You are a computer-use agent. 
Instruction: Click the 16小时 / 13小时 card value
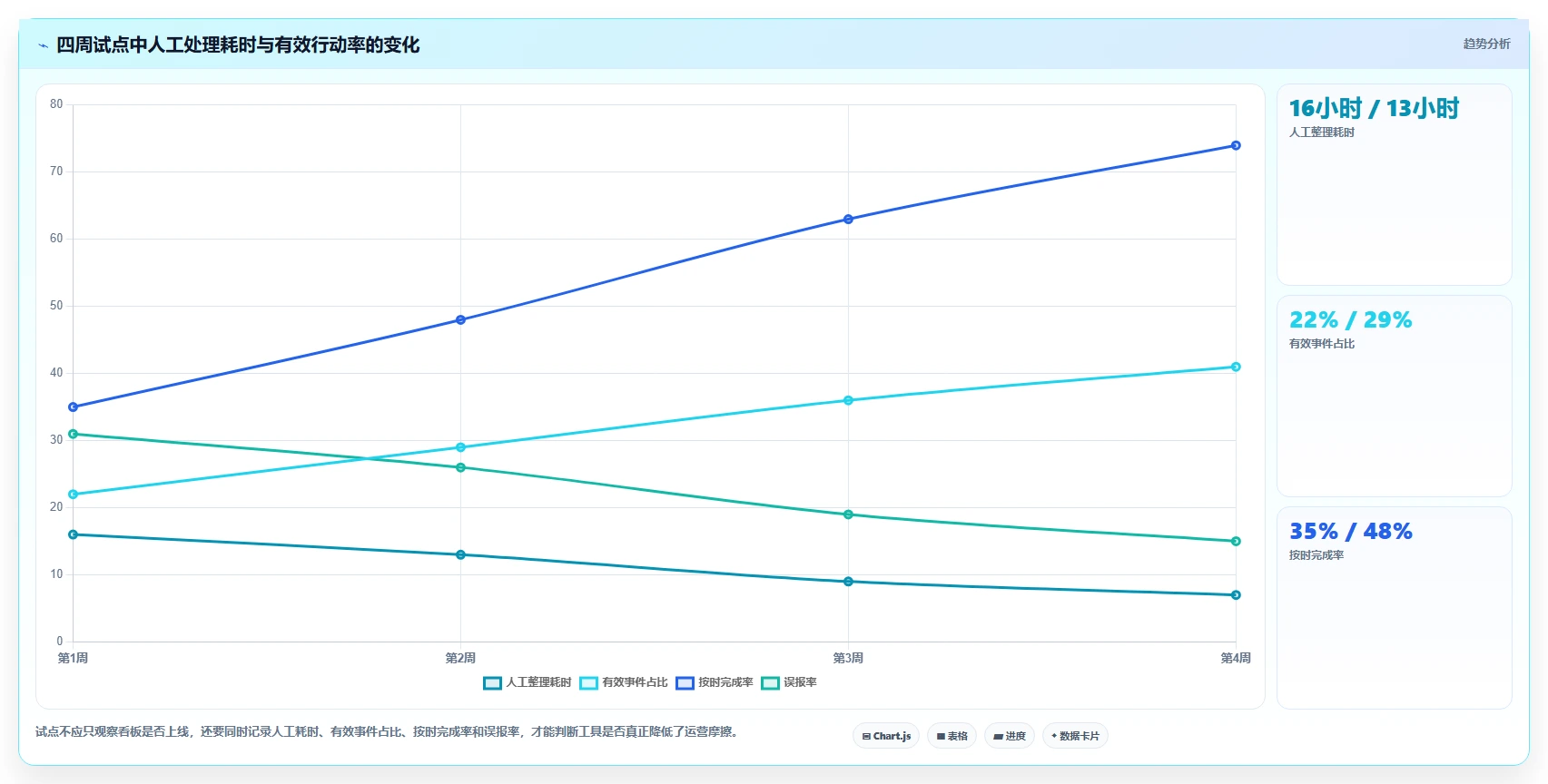(x=1374, y=108)
